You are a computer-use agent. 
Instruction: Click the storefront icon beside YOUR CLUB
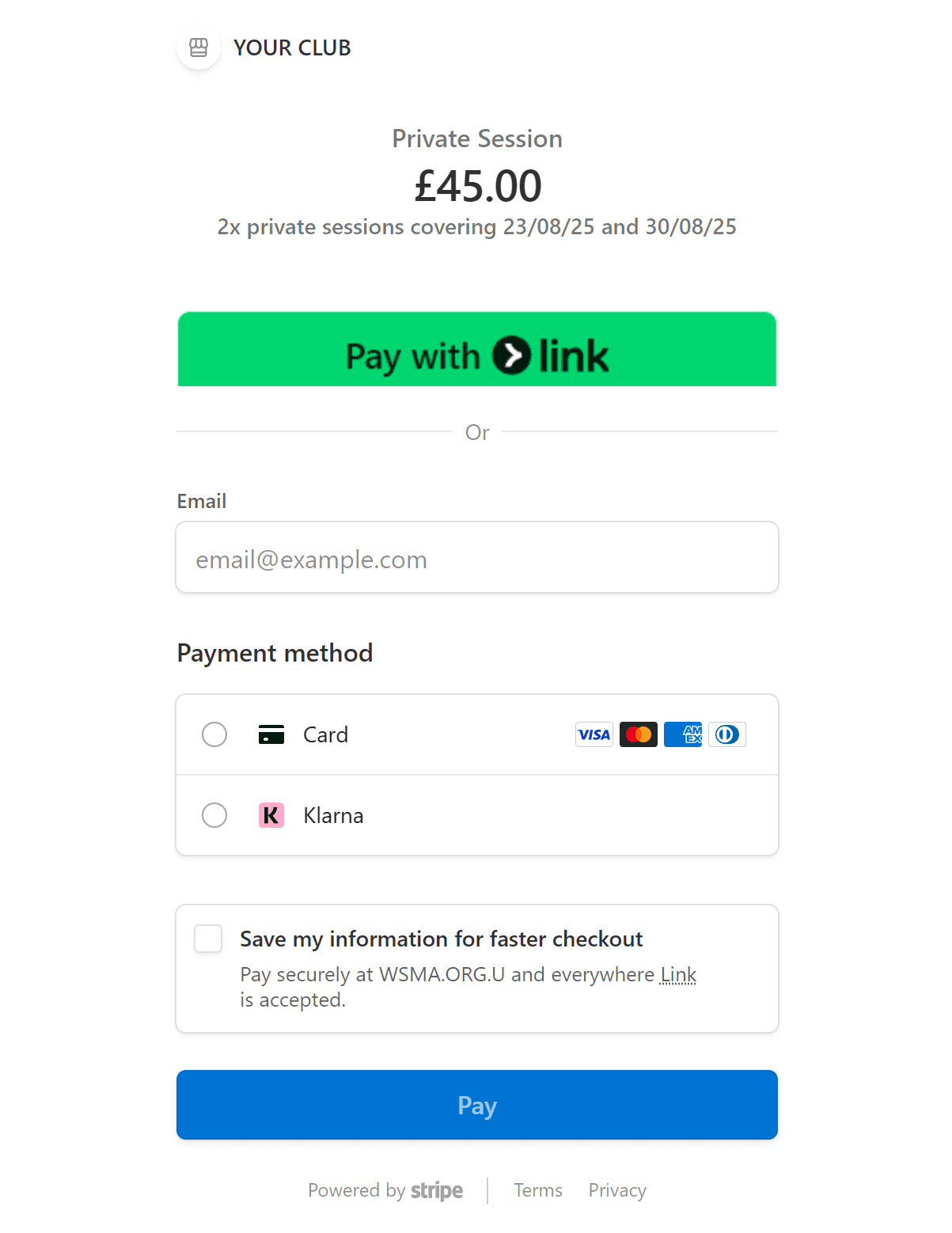(x=199, y=47)
